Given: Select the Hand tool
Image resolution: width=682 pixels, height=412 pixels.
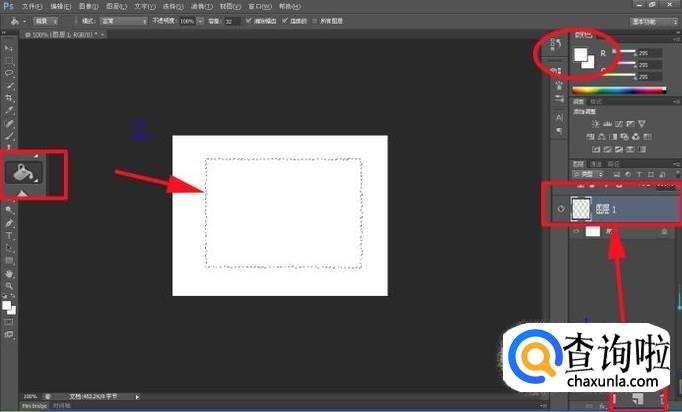Looking at the screenshot, I should point(9,274).
